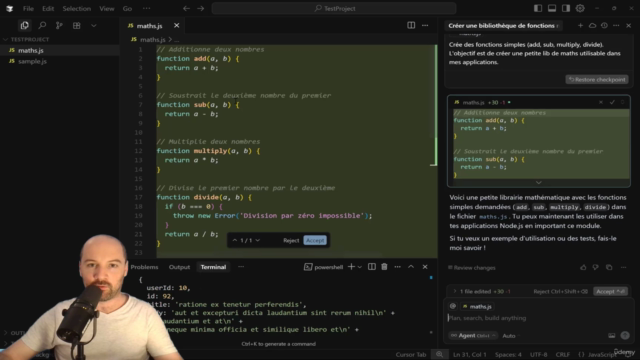Open the Selection menu
This screenshot has width=640, height=360.
click(x=76, y=8)
